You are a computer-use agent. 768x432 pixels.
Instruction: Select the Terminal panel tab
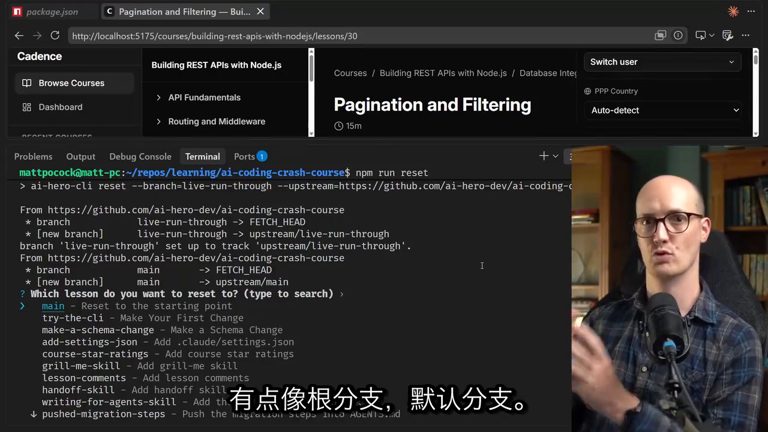[x=202, y=157]
